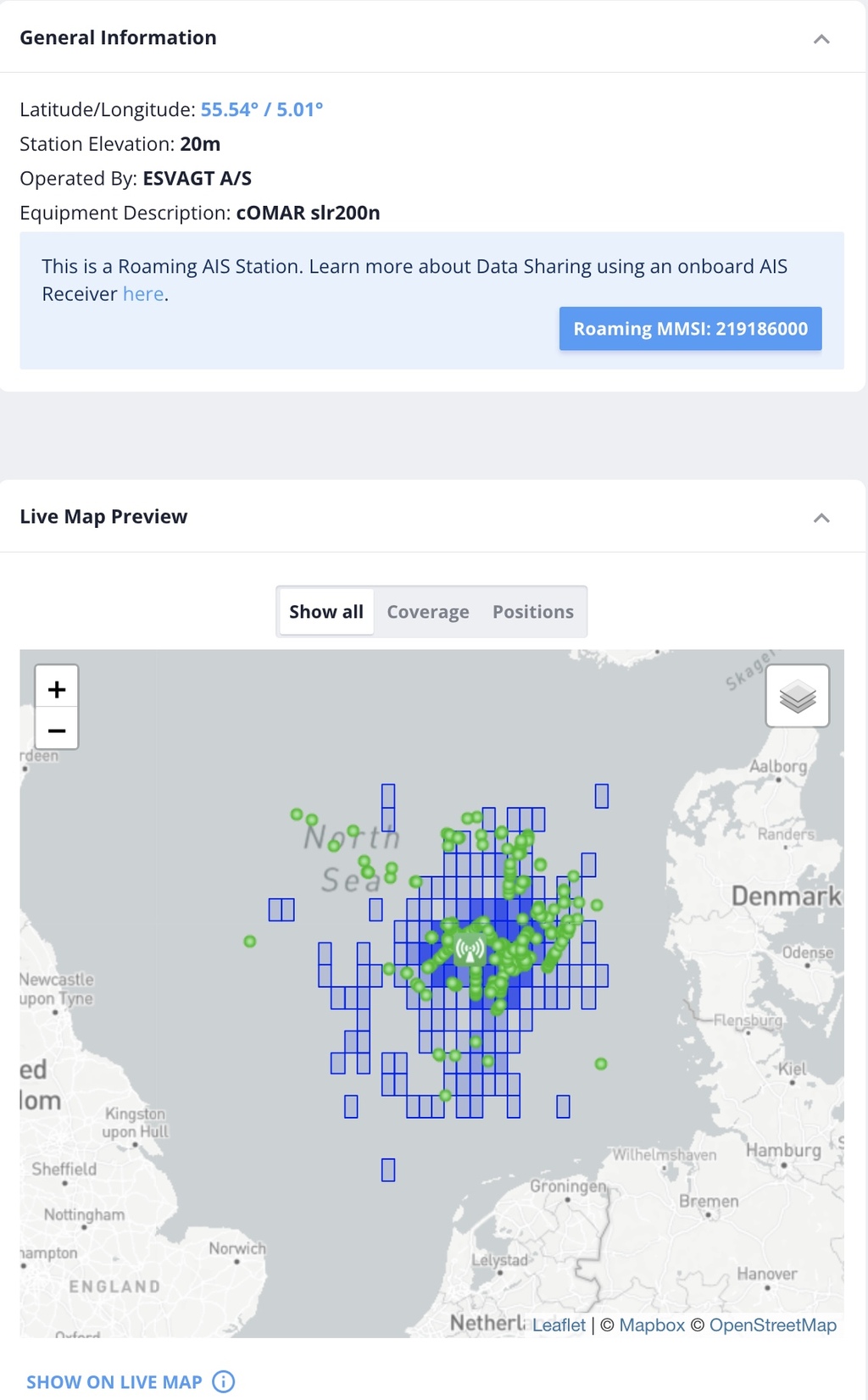This screenshot has height=1400, width=868.
Task: Open the Leaflet attribution link
Action: coord(559,1325)
